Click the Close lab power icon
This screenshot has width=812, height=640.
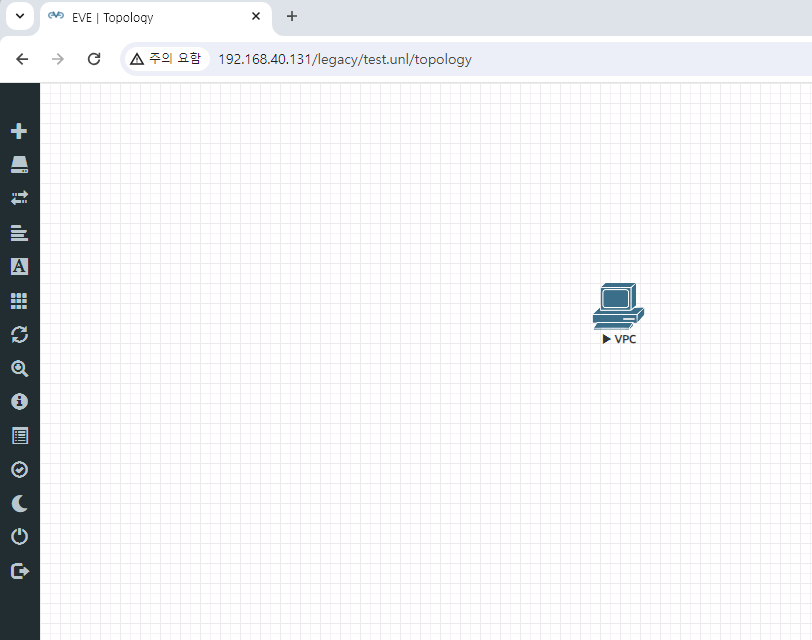click(19, 537)
